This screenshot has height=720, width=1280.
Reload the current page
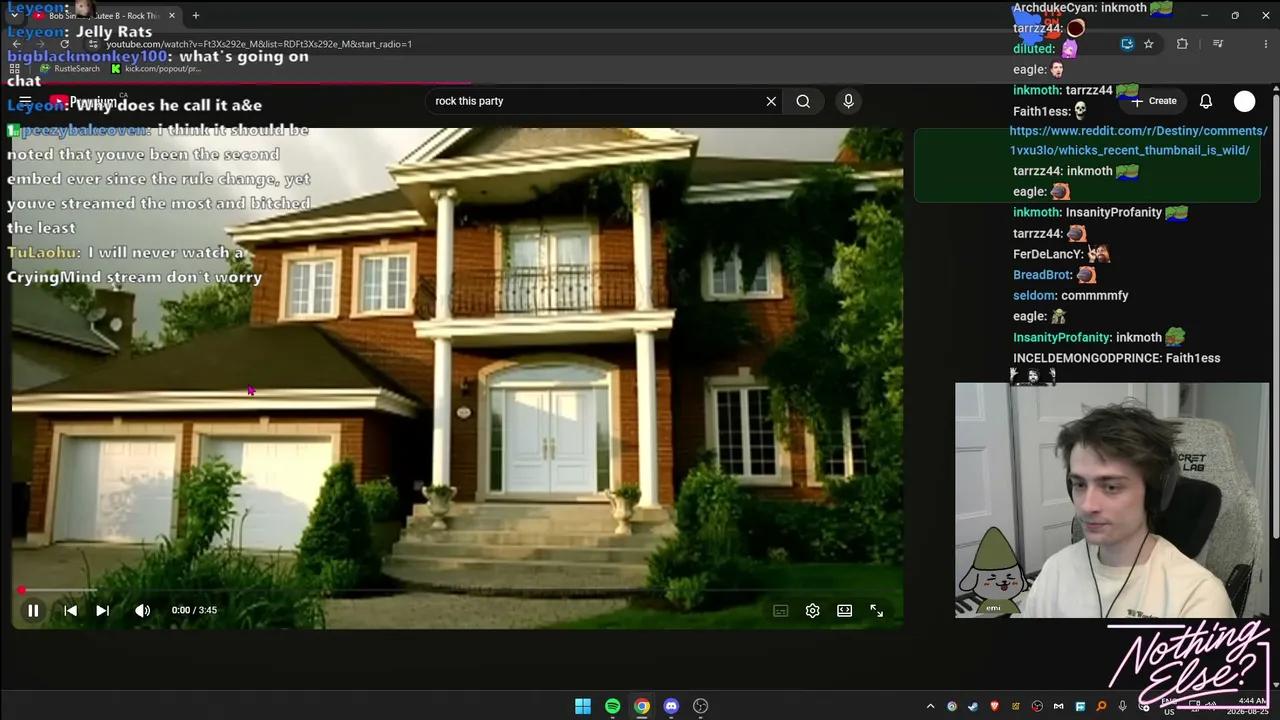point(65,44)
